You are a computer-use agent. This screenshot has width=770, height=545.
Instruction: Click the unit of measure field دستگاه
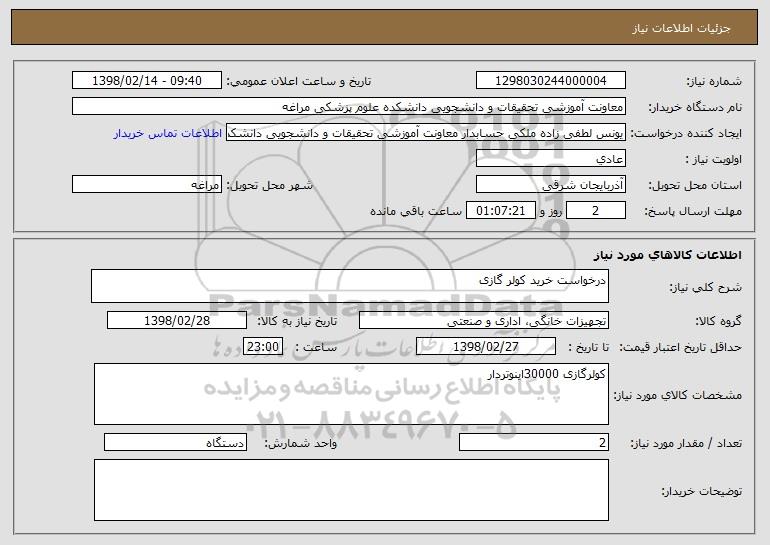pyautogui.click(x=175, y=442)
